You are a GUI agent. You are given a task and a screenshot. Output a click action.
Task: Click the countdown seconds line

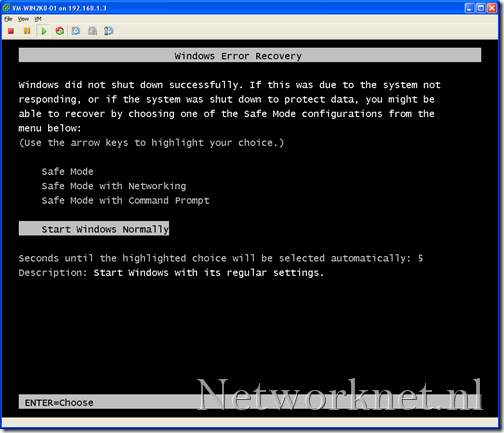(221, 258)
